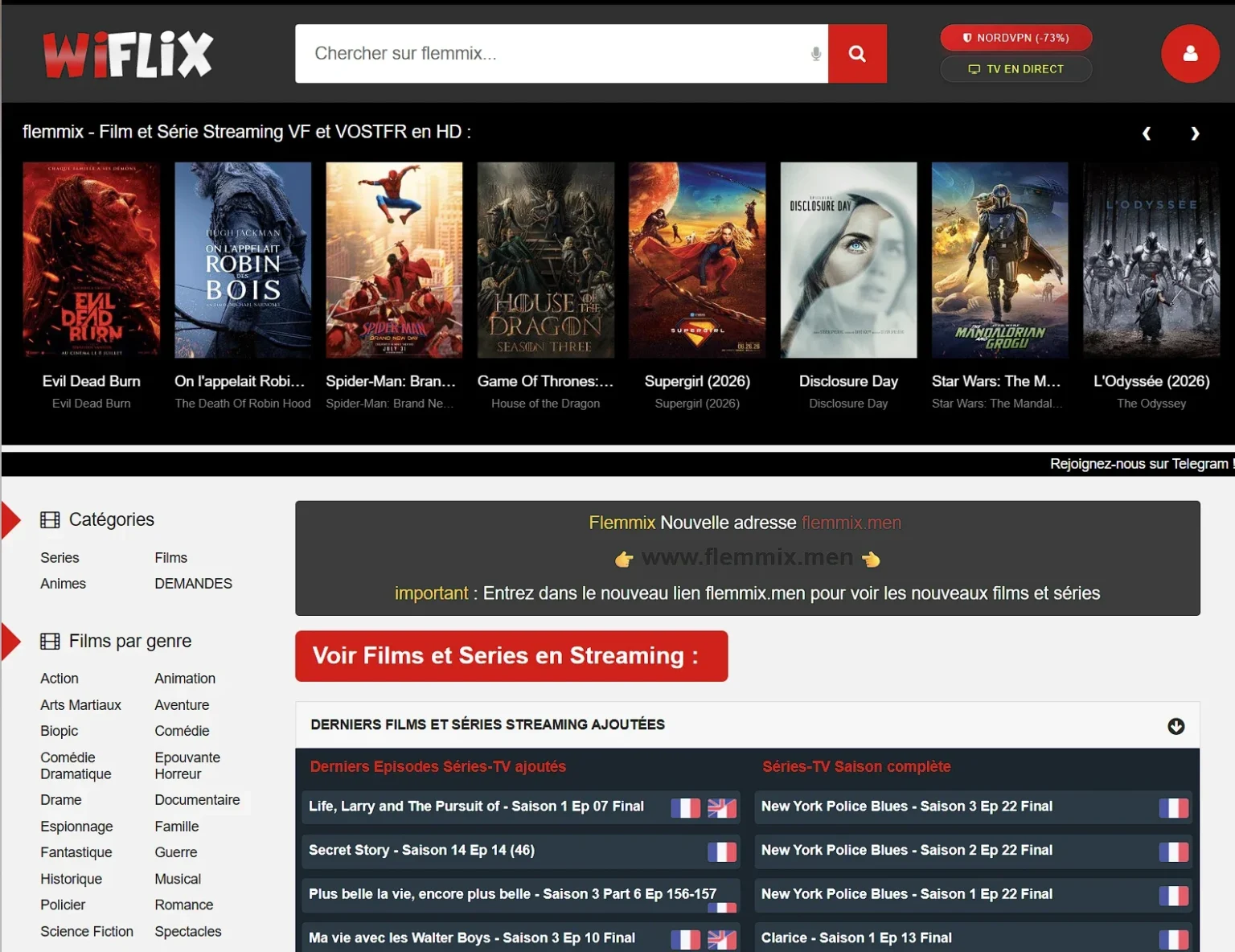The image size is (1235, 952).
Task: Select the Famille genre
Action: (176, 827)
